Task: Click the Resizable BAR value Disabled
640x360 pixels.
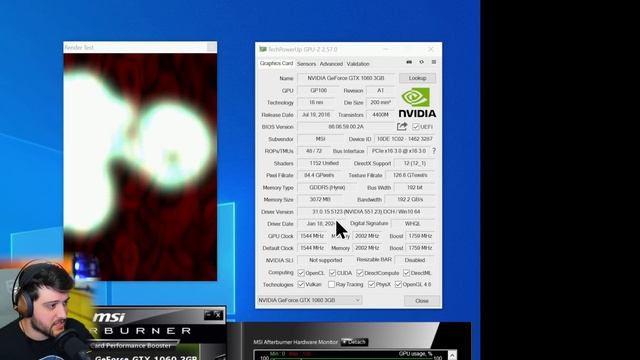Action: (415, 260)
